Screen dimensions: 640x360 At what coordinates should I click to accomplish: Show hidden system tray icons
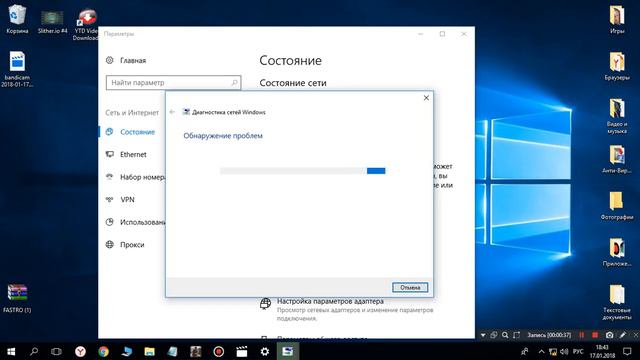(x=541, y=351)
